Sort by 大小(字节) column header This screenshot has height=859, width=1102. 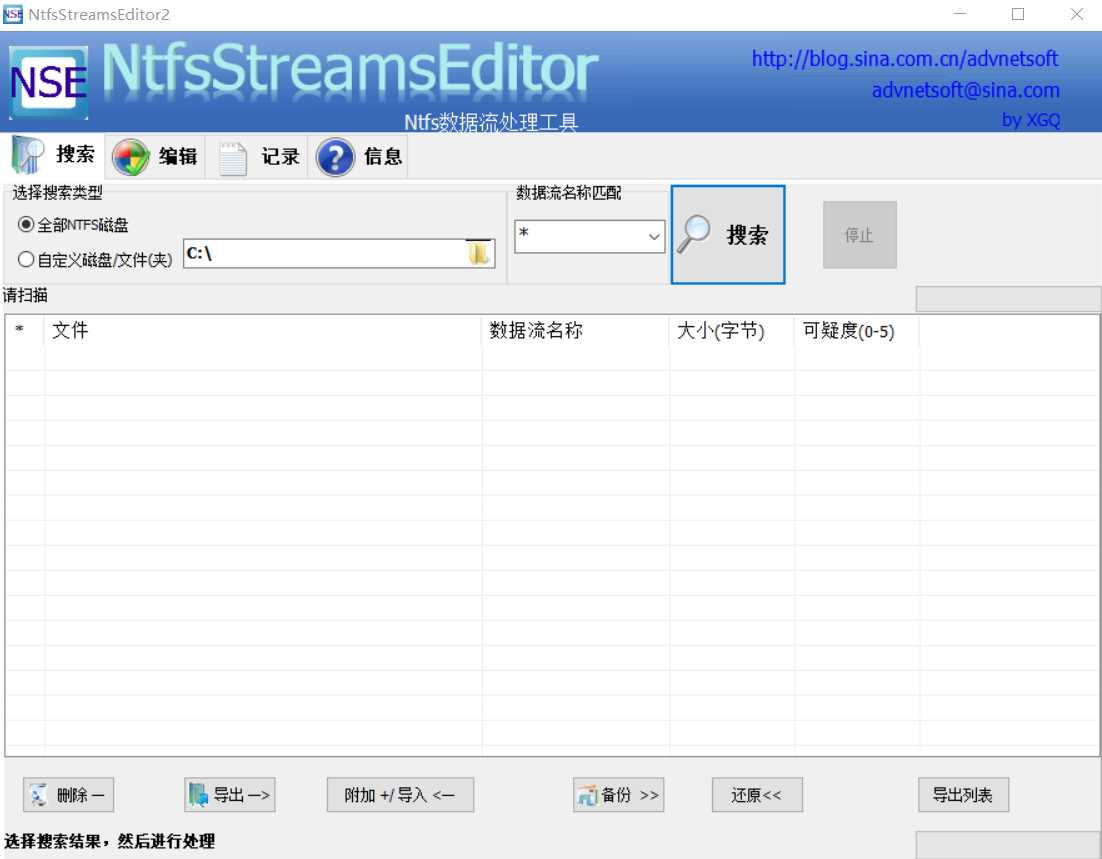click(x=732, y=330)
